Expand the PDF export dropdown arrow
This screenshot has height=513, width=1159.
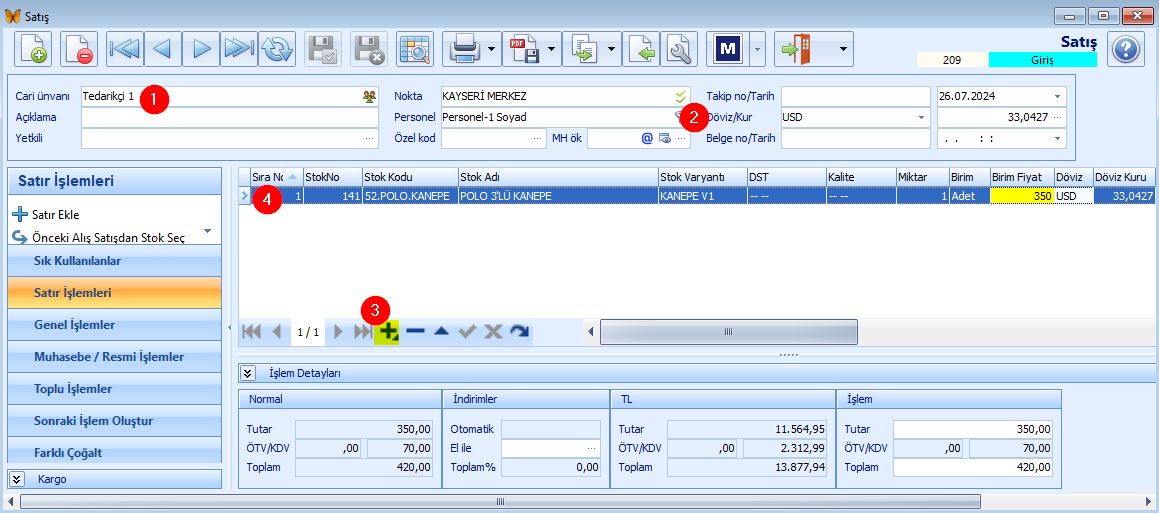coord(551,50)
